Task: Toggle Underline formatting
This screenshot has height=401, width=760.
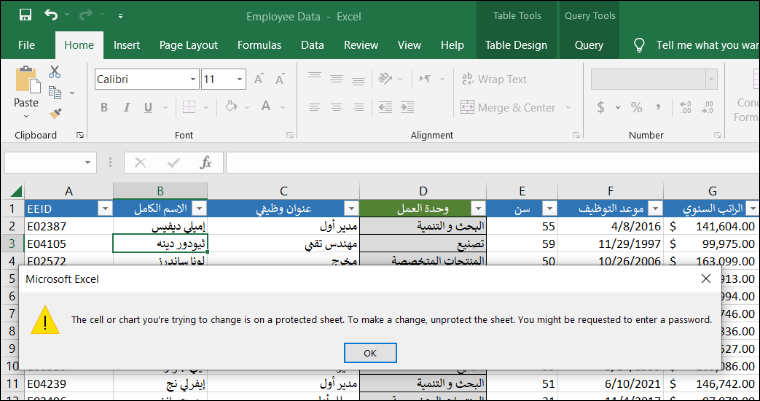Action: (148, 108)
